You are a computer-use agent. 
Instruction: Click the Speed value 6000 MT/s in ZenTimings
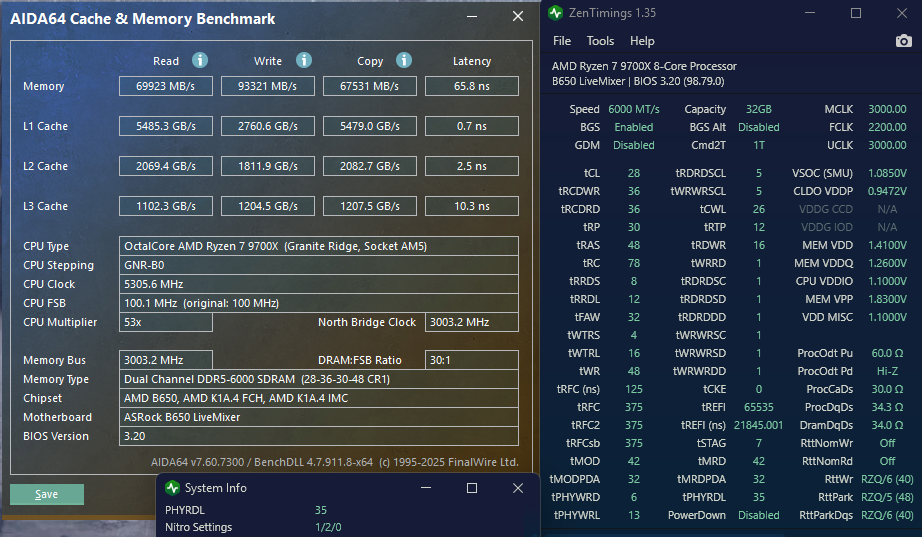coord(634,109)
